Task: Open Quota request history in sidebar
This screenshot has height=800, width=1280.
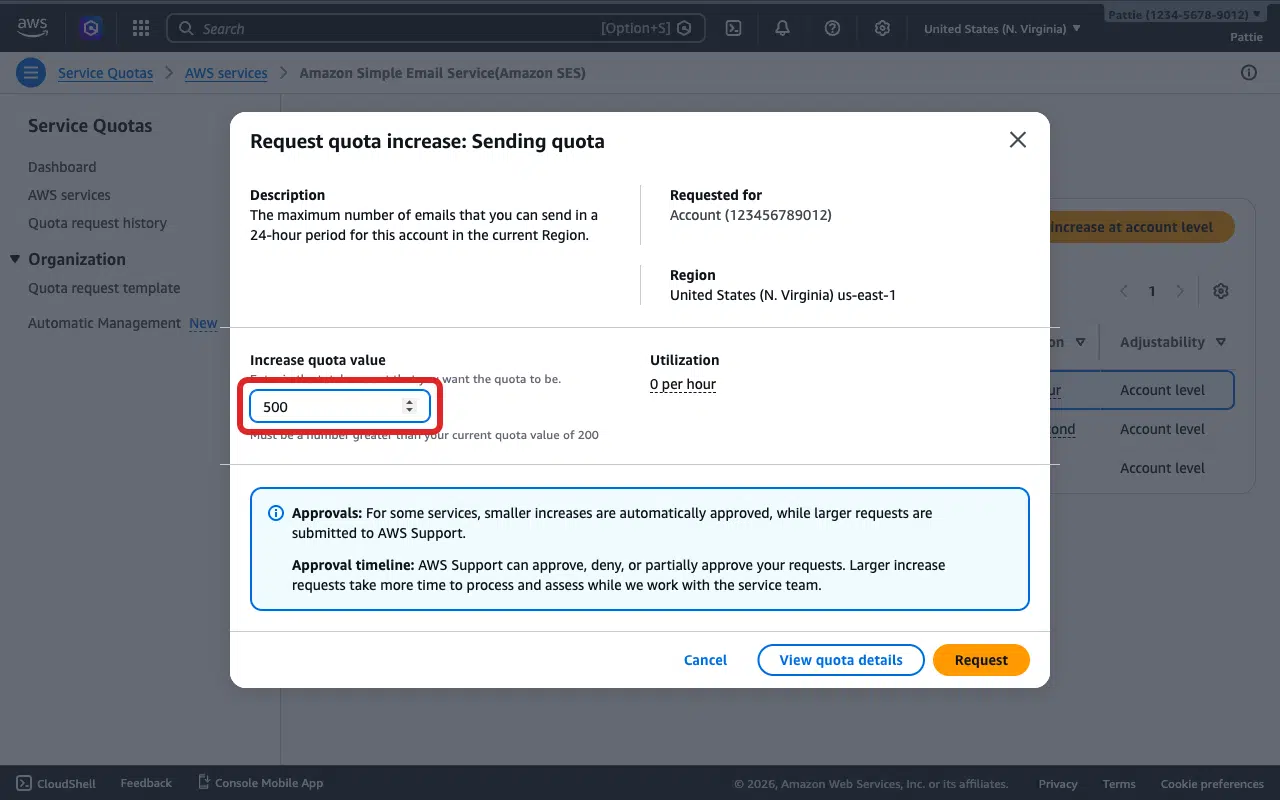Action: click(97, 223)
